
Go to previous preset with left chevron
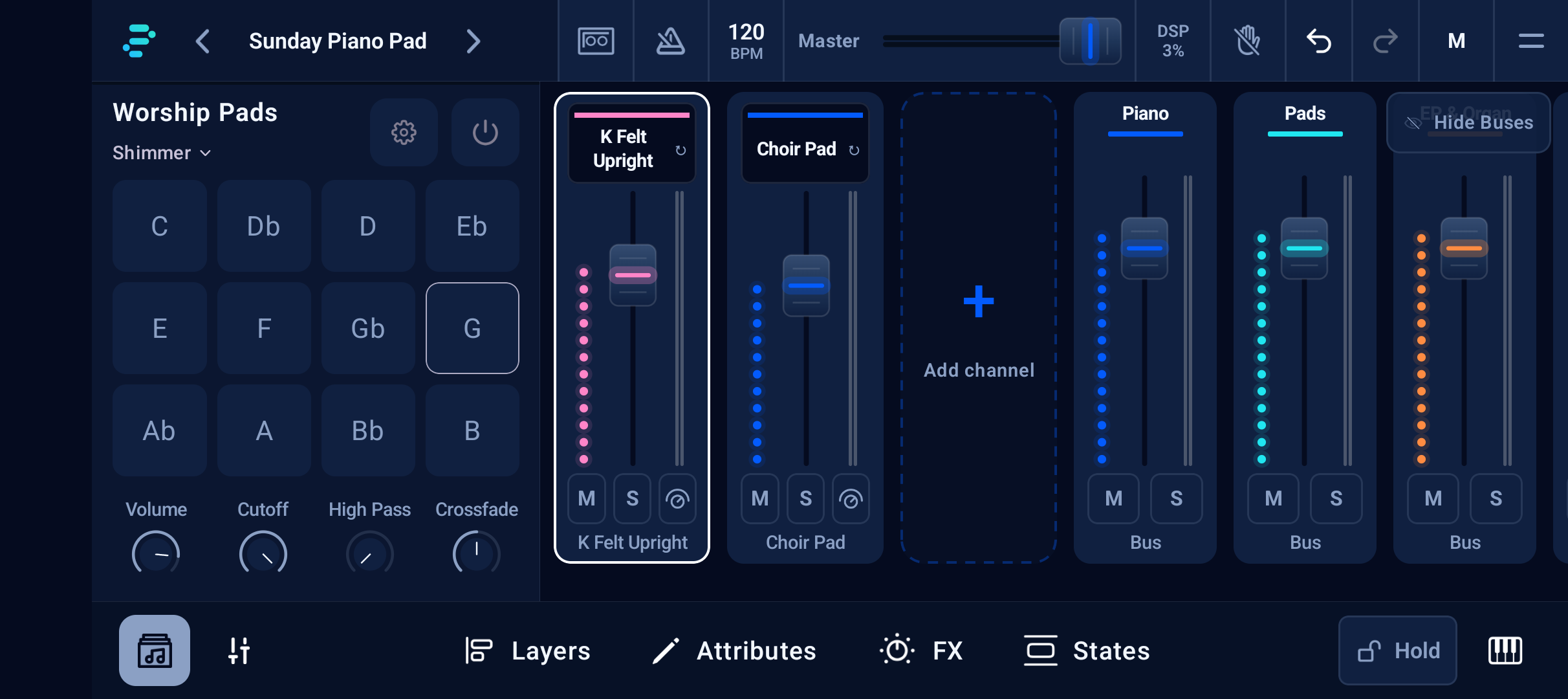click(202, 41)
